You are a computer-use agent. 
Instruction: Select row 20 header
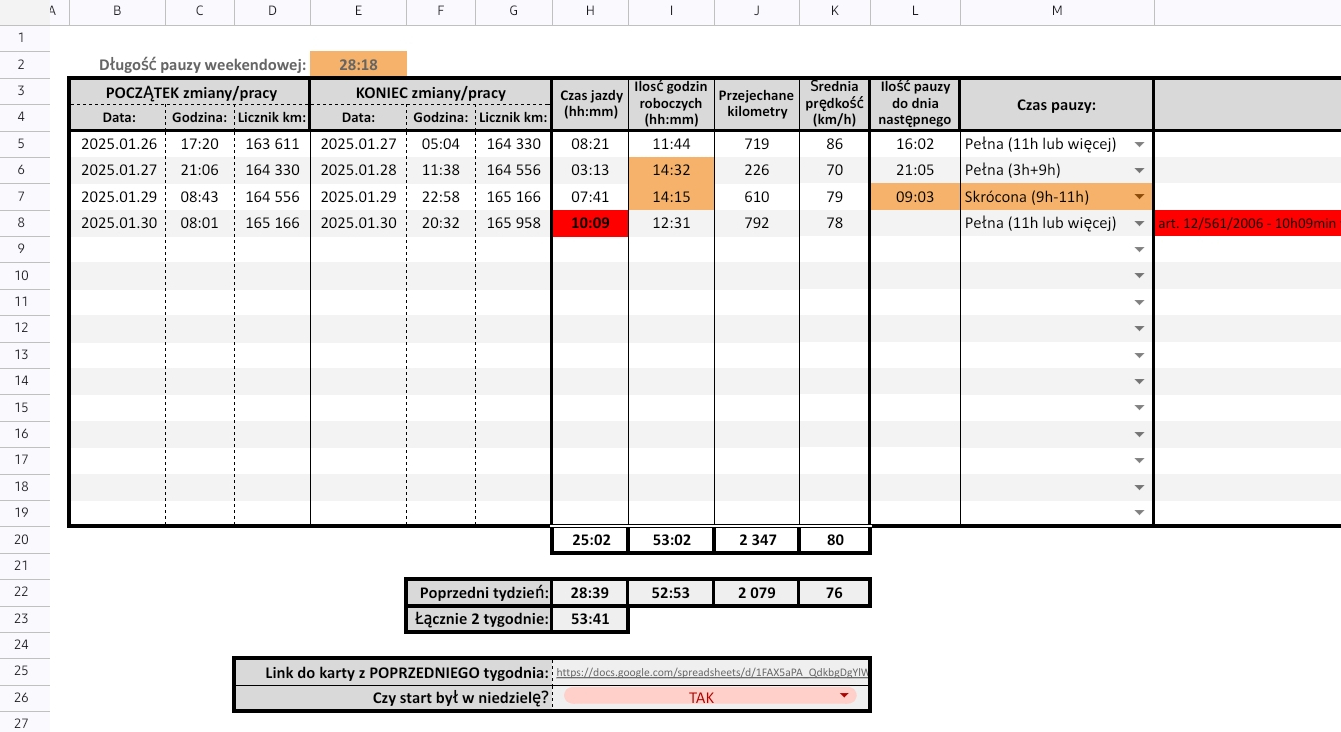(x=24, y=540)
